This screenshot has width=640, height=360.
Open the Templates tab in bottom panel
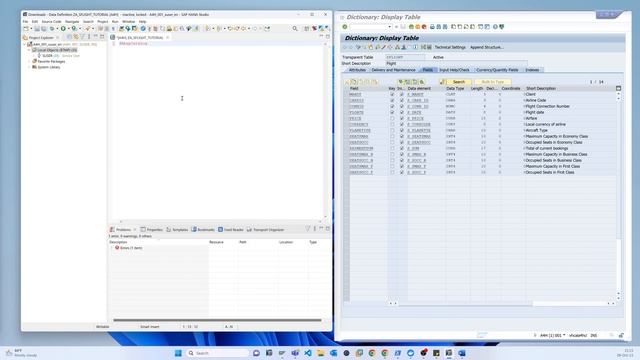[177, 229]
